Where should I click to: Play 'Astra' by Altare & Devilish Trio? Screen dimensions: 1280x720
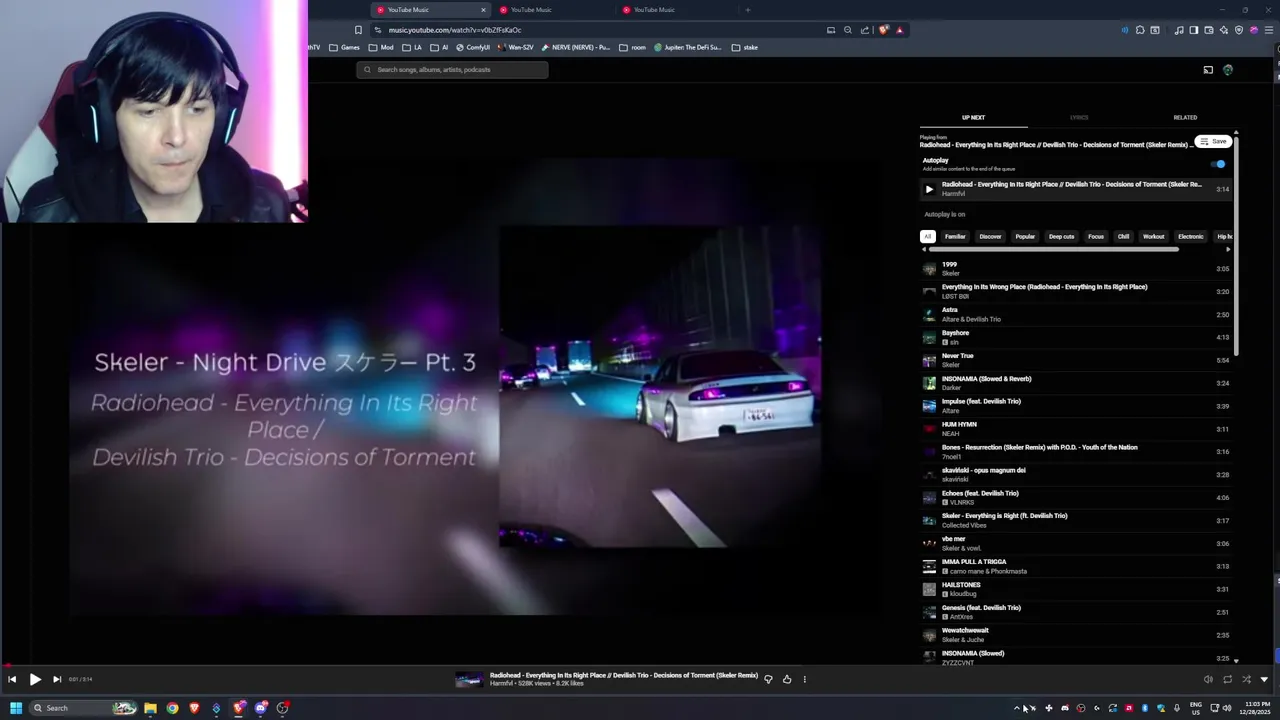pyautogui.click(x=1075, y=315)
